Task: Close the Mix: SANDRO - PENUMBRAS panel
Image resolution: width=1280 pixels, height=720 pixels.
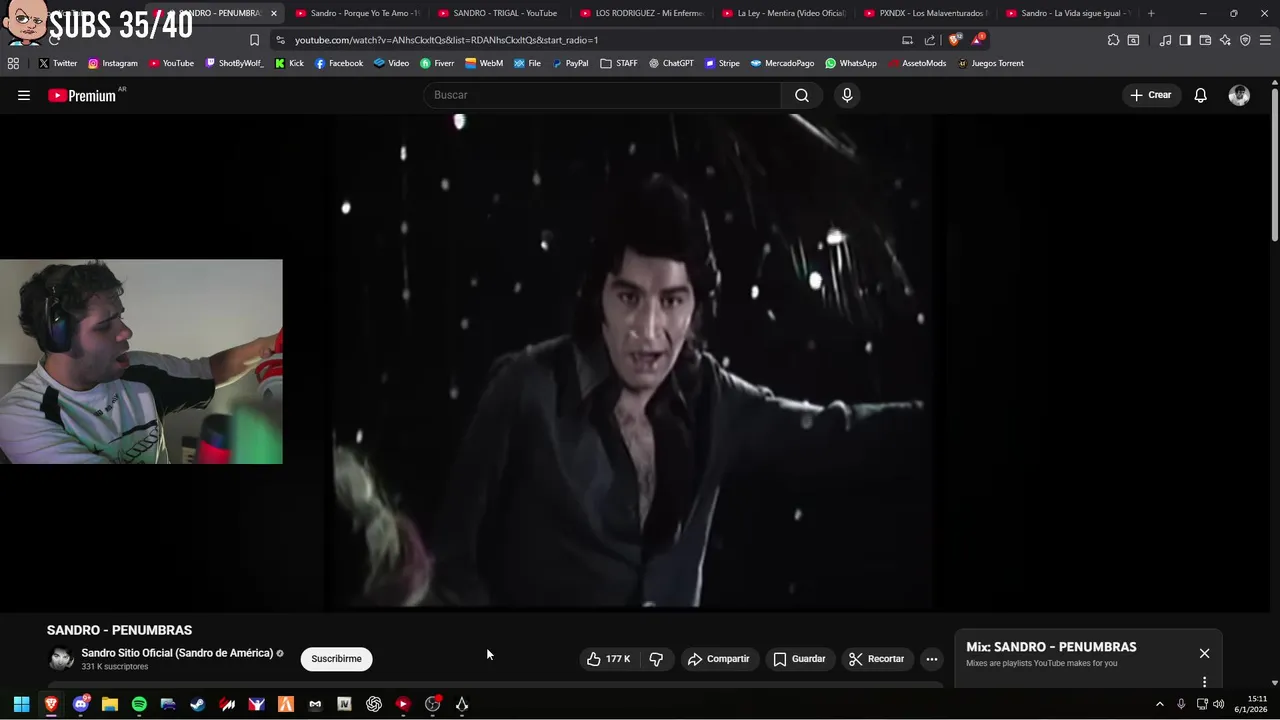Action: [1204, 653]
